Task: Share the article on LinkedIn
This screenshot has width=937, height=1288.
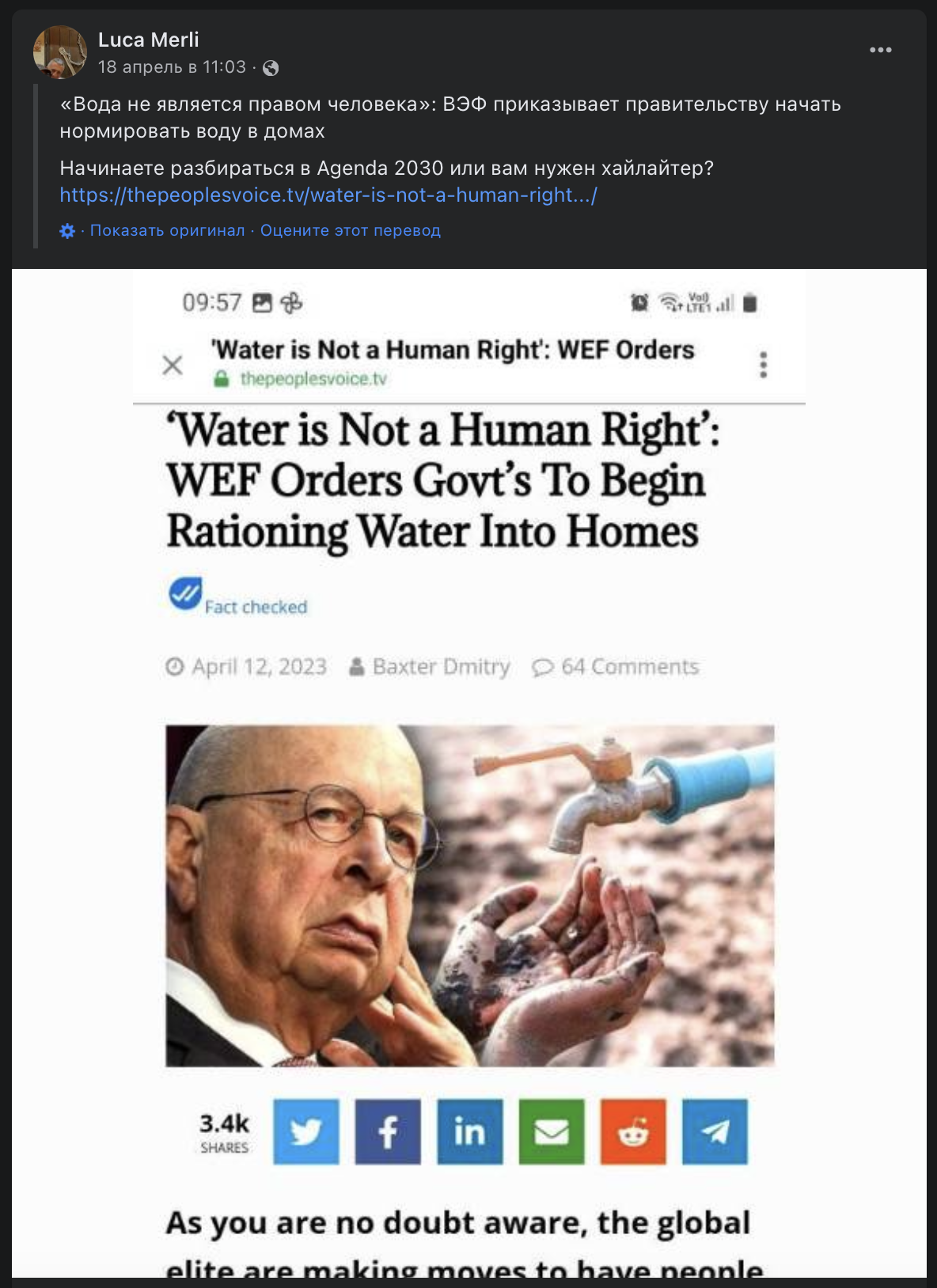Action: (470, 1131)
